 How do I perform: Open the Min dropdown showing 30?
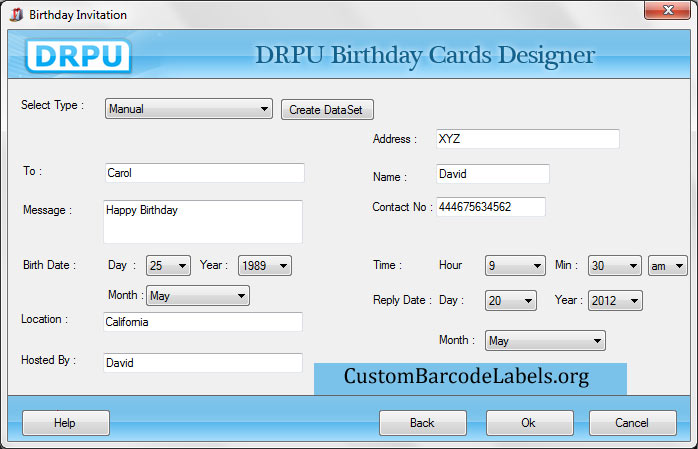614,266
